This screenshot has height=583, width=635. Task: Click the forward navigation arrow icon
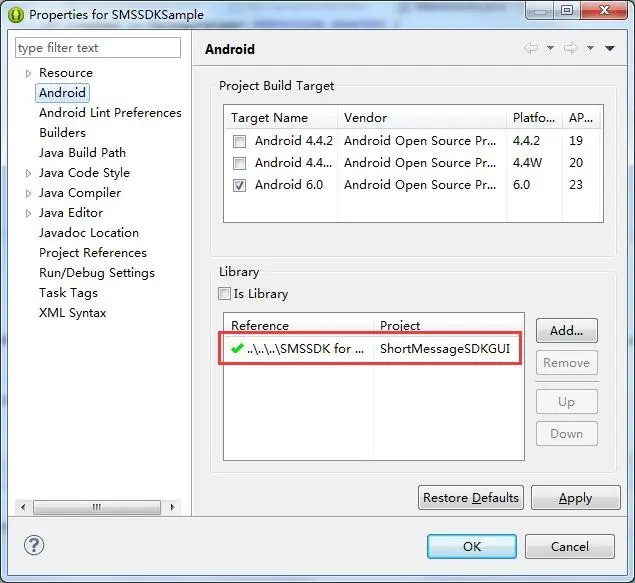(x=570, y=49)
